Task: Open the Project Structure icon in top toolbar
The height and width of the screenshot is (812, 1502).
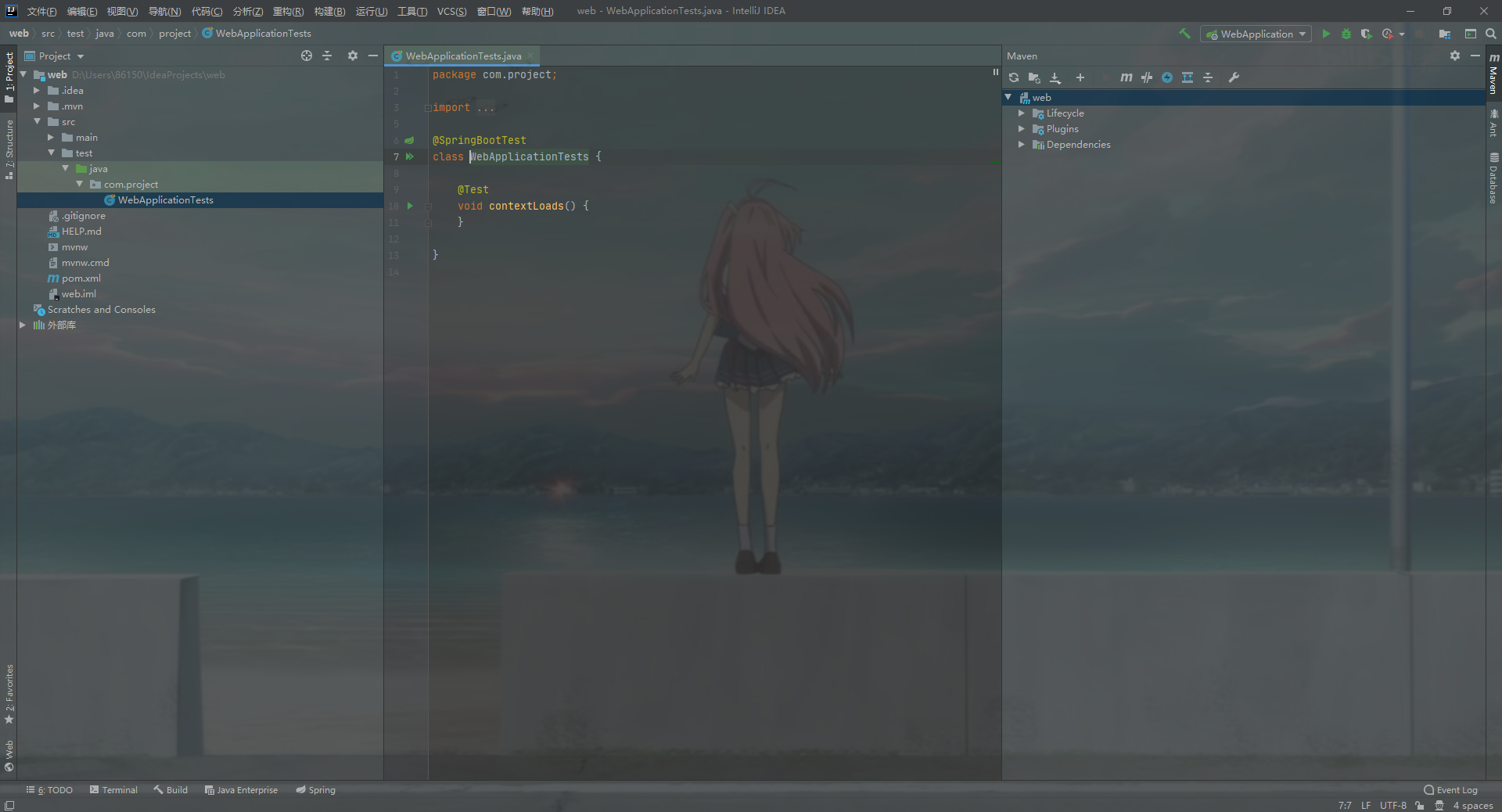Action: pyautogui.click(x=1444, y=34)
